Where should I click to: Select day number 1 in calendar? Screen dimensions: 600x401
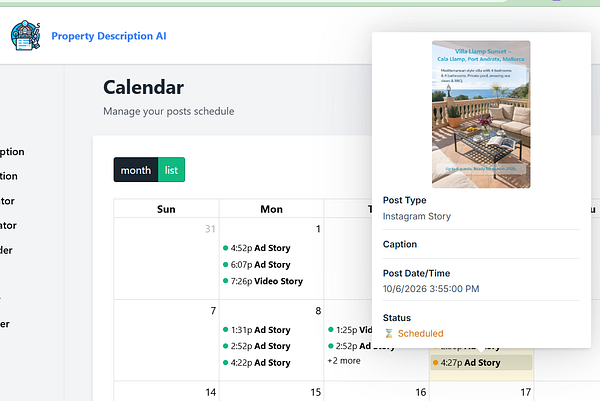(318, 229)
